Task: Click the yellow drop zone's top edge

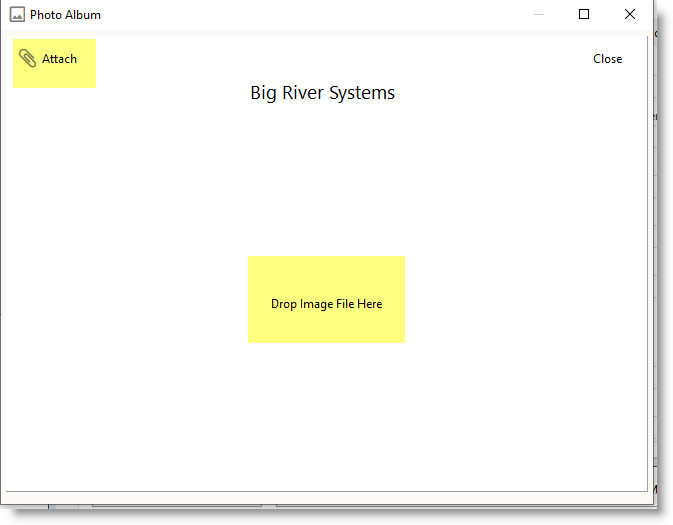Action: (326, 258)
